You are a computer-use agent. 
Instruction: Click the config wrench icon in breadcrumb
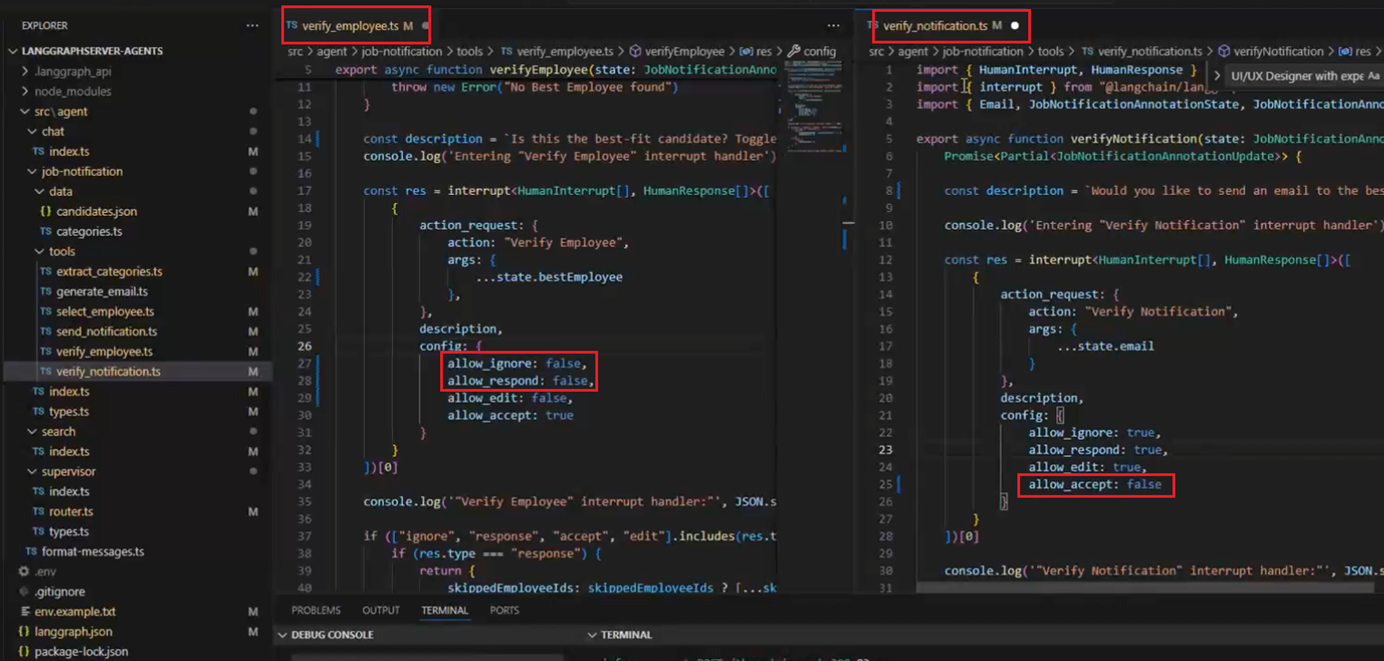point(794,51)
